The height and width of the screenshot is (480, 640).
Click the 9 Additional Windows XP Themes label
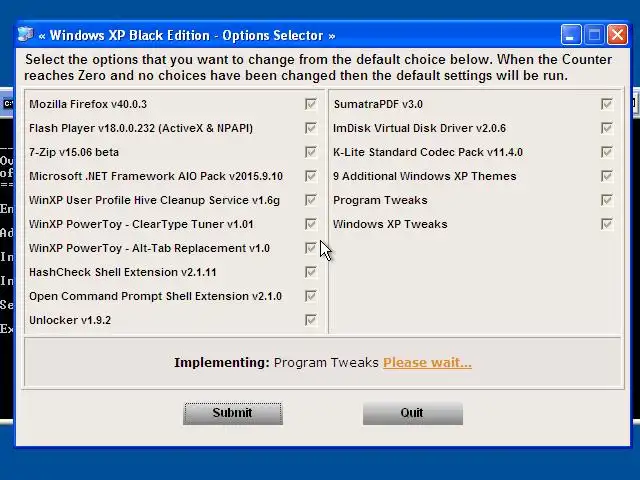(x=424, y=176)
